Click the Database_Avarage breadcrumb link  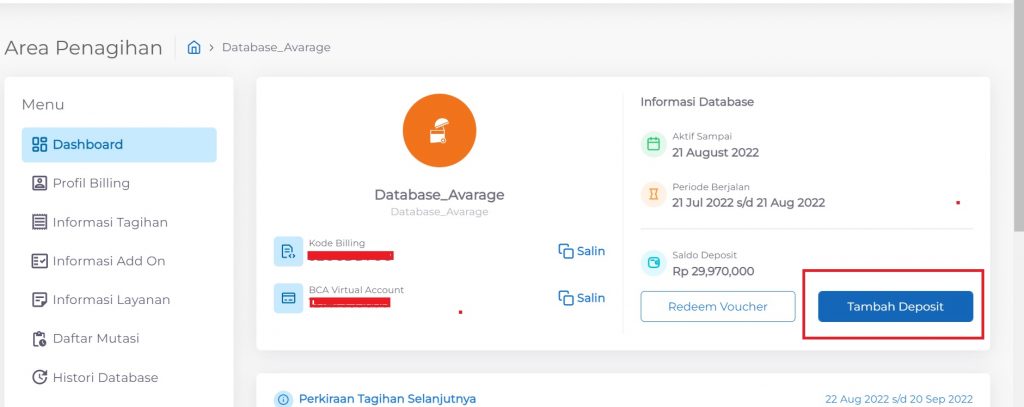[276, 48]
